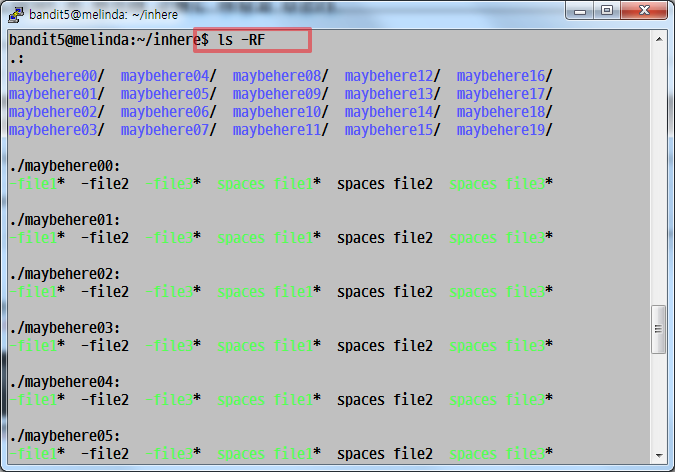This screenshot has width=675, height=472.
Task: Click 'spaces file2' under ./maybehere02
Action: click(385, 292)
